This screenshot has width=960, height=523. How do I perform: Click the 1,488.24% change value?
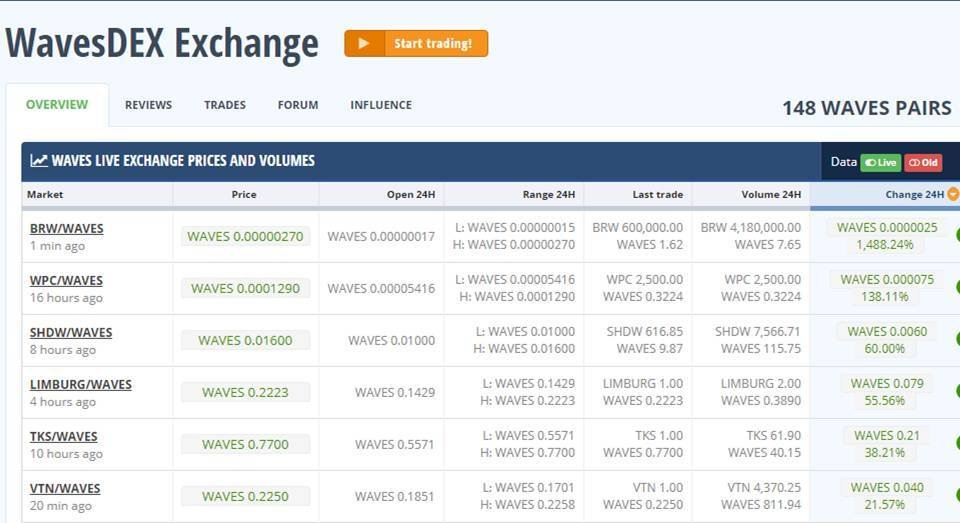pos(885,245)
